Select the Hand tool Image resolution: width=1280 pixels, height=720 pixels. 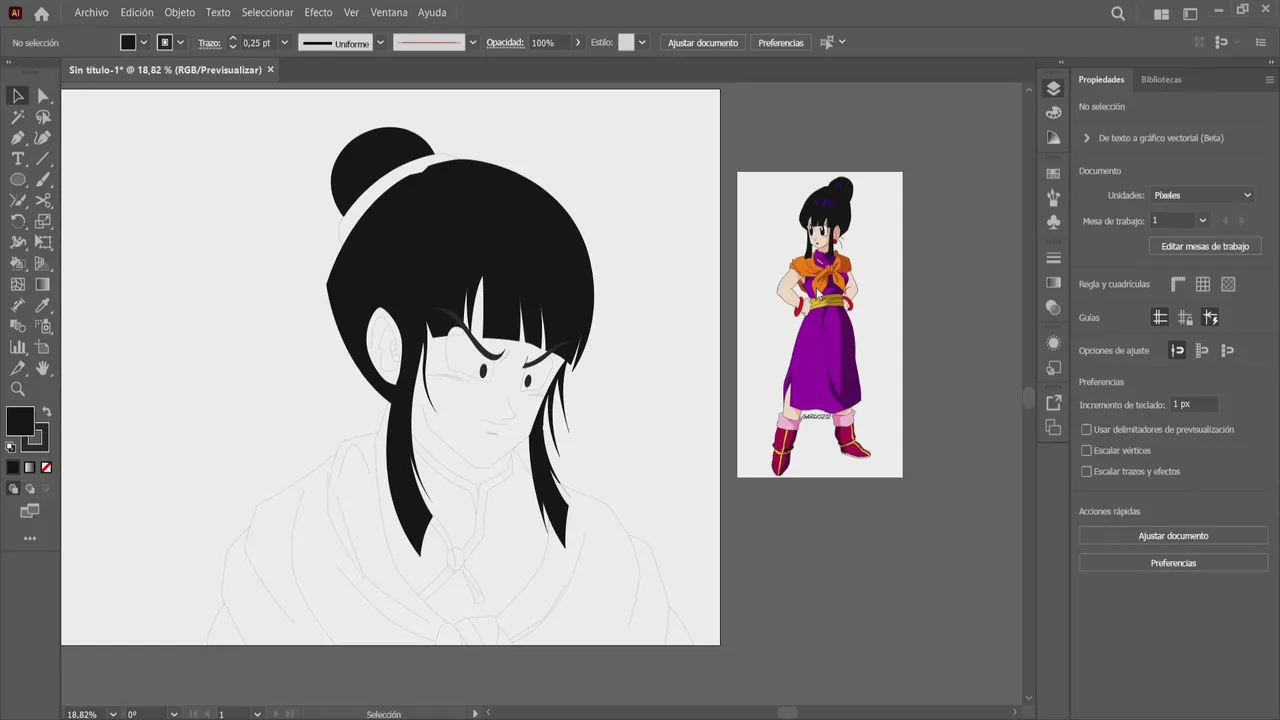43,369
